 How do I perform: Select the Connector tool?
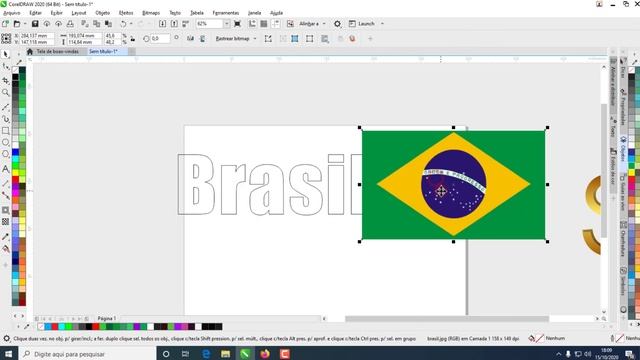tap(5, 196)
